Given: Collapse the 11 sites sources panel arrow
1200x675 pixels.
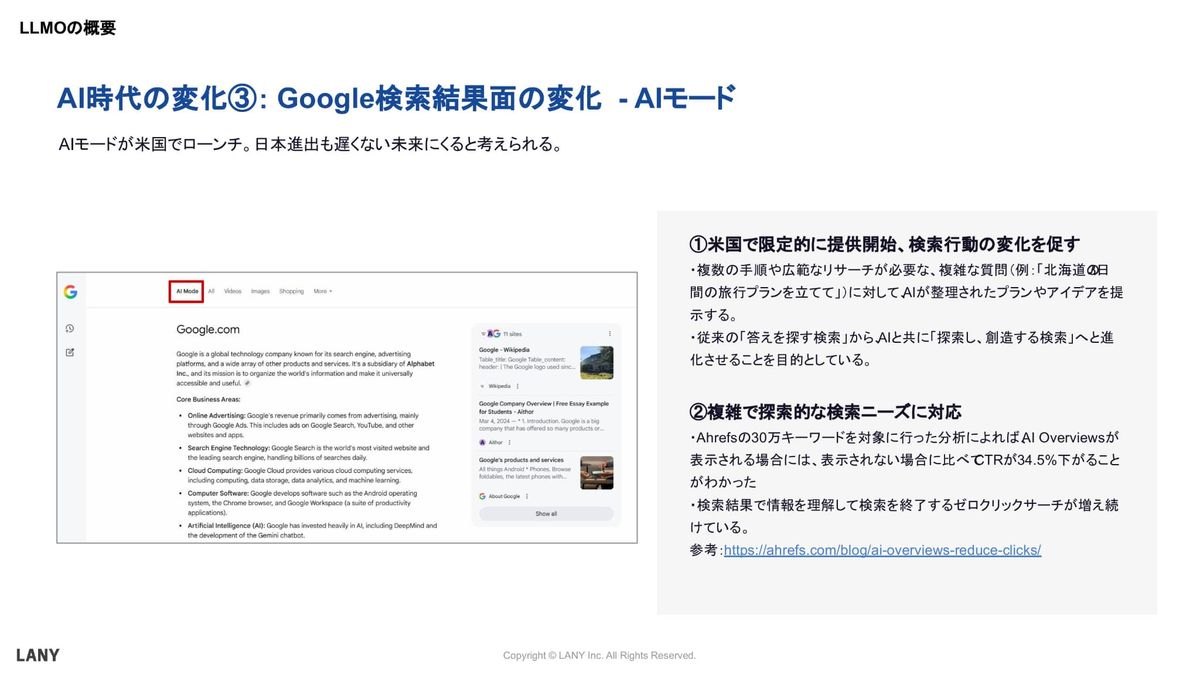Looking at the screenshot, I should tap(483, 333).
